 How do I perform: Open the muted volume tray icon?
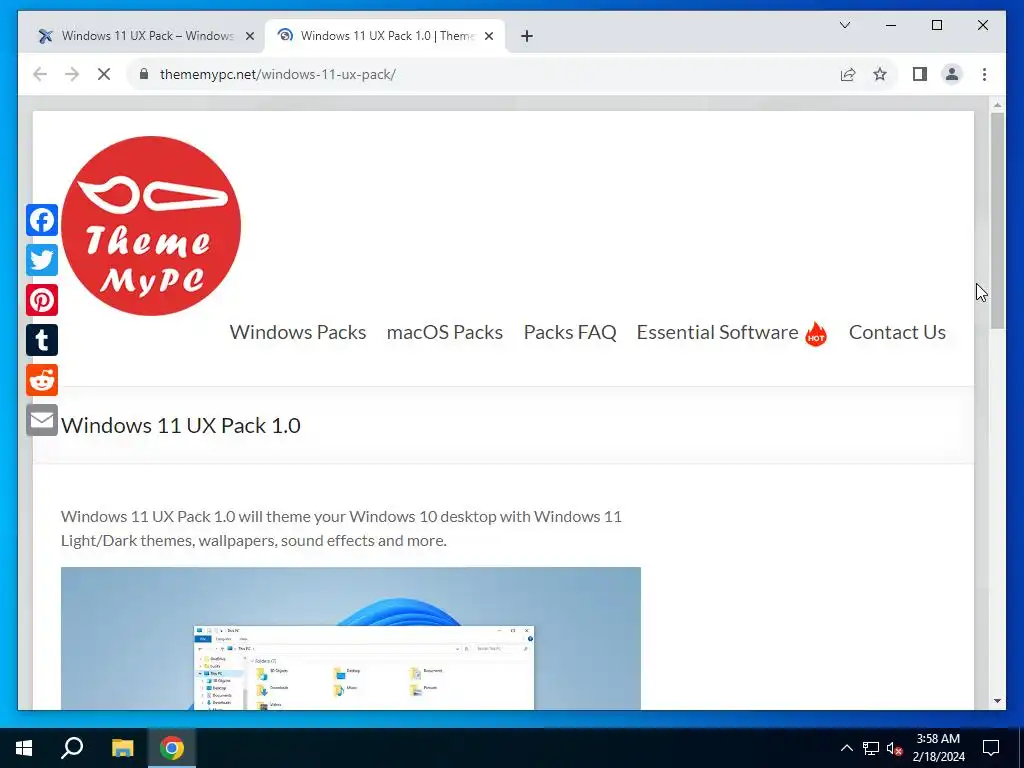[894, 748]
